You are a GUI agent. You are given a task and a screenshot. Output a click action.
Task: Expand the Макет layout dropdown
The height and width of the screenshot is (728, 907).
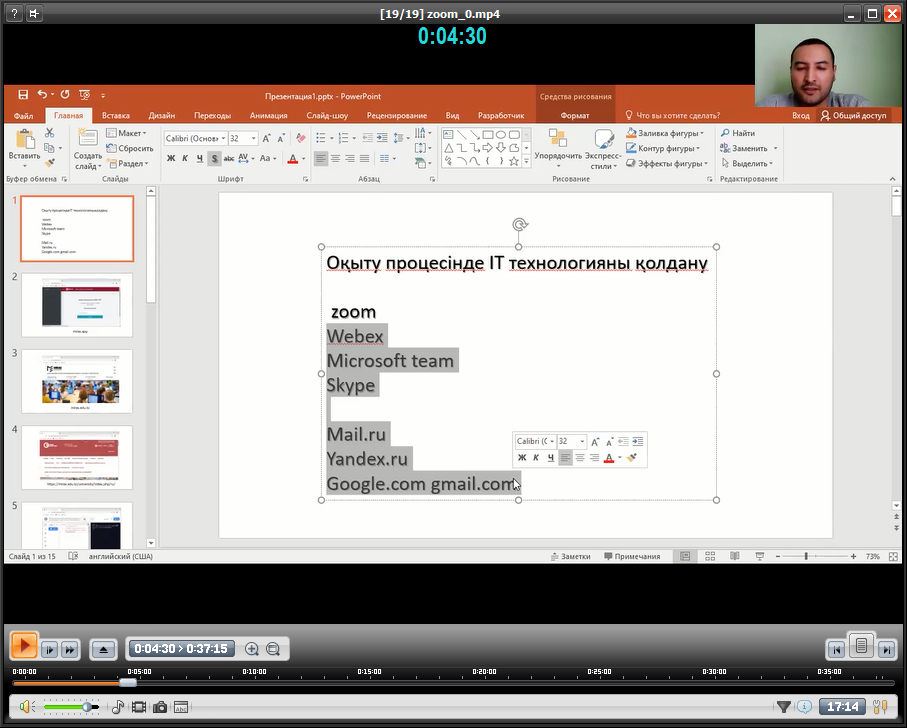[127, 133]
